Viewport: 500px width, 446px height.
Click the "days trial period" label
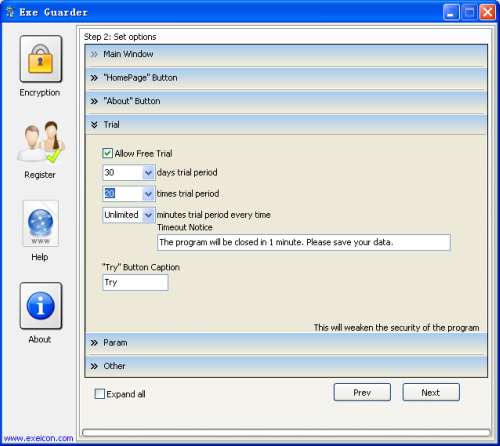(187, 173)
